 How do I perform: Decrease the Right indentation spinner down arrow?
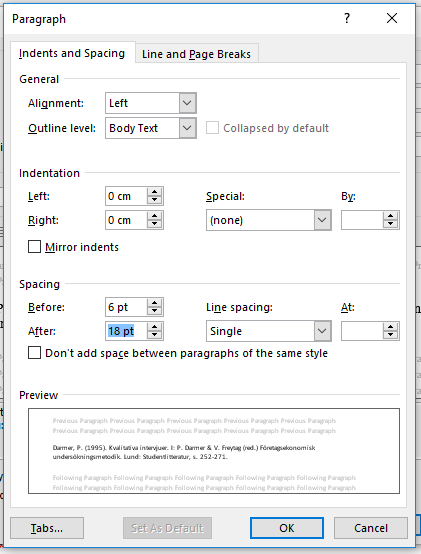tap(155, 224)
